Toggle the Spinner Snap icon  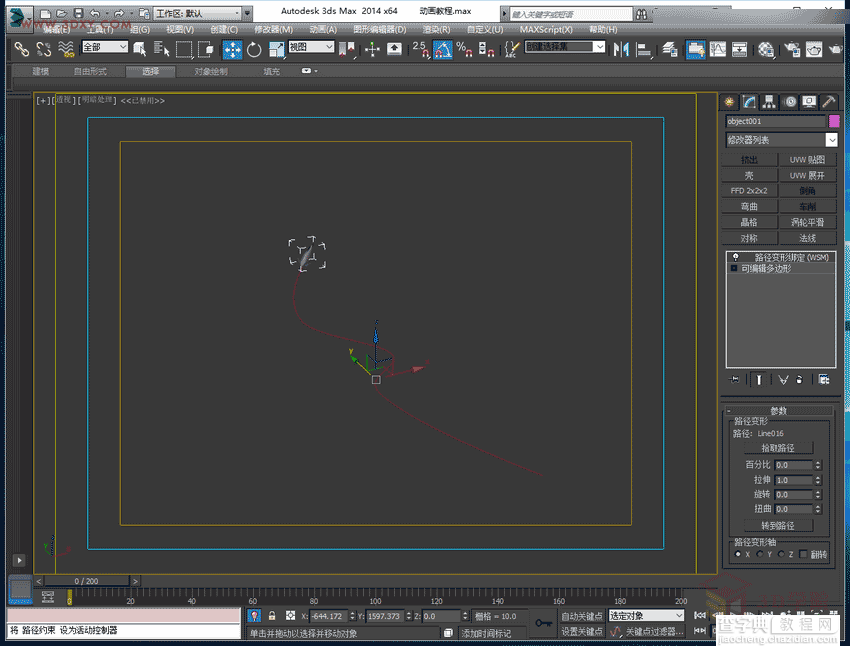(486, 49)
